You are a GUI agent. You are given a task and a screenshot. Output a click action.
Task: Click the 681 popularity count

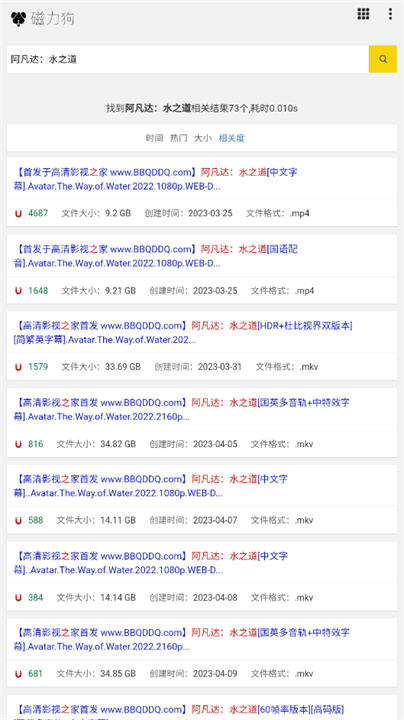35,674
